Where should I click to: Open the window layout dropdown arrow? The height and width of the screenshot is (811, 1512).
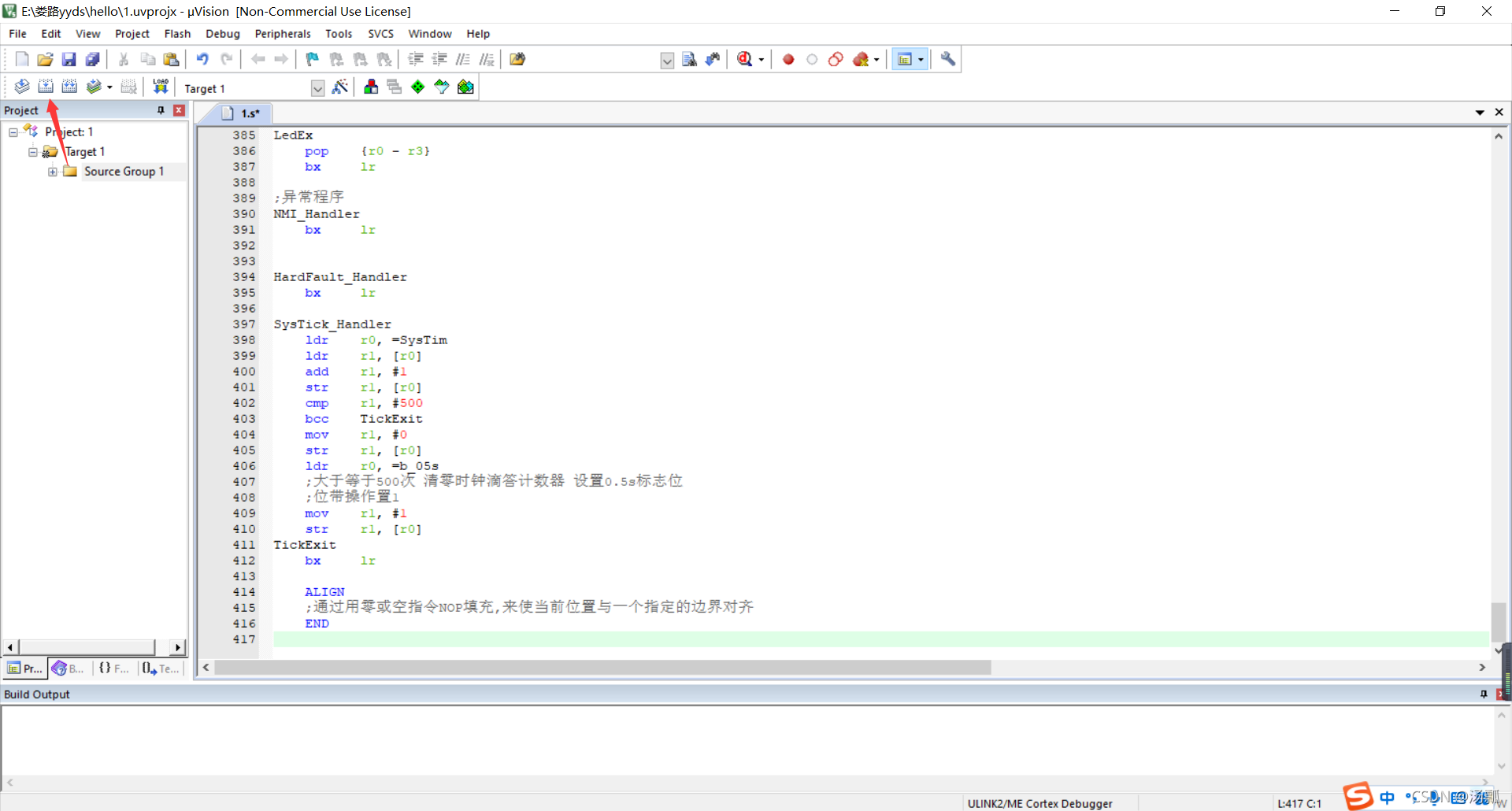(921, 60)
